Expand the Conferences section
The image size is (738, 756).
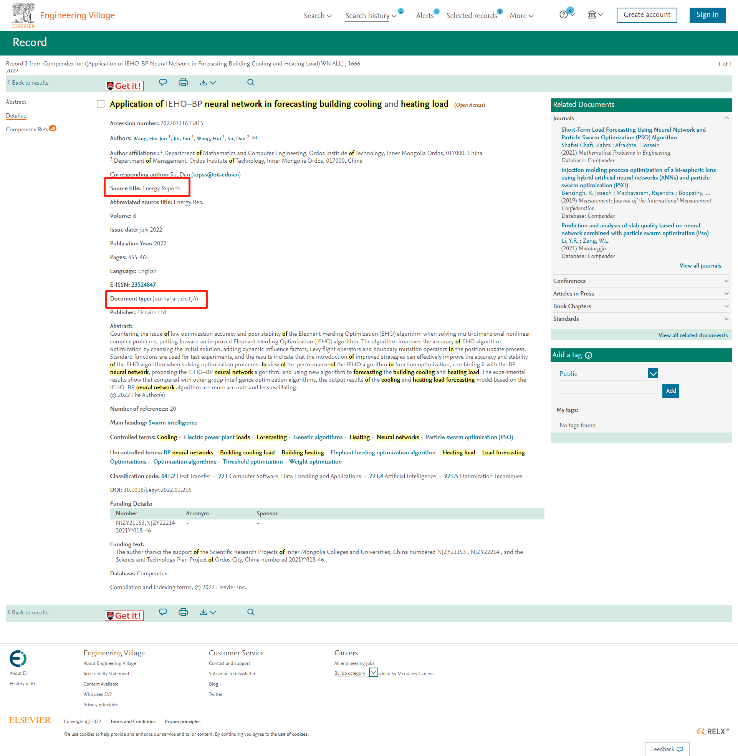tap(641, 281)
